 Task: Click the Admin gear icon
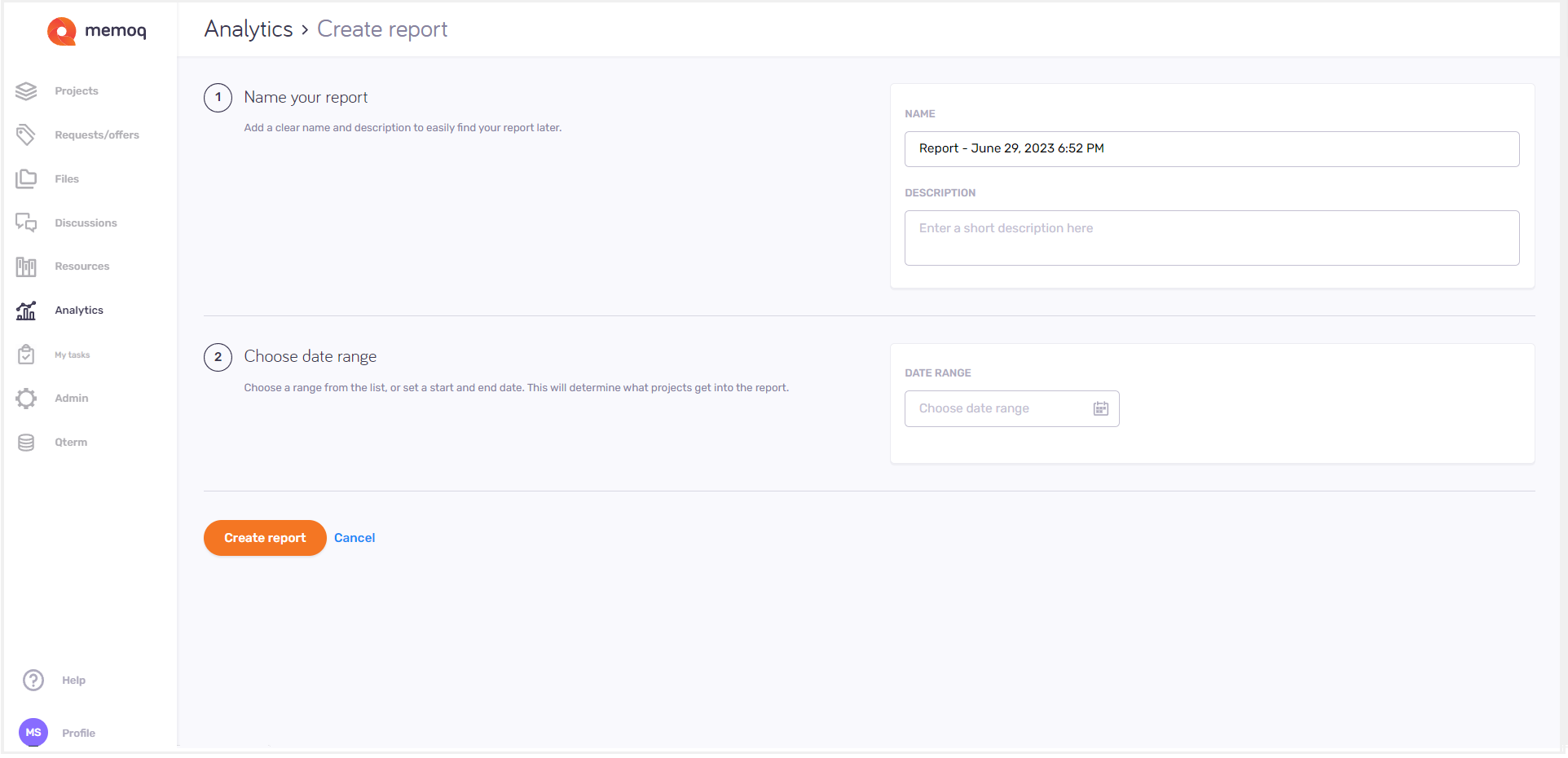26,399
